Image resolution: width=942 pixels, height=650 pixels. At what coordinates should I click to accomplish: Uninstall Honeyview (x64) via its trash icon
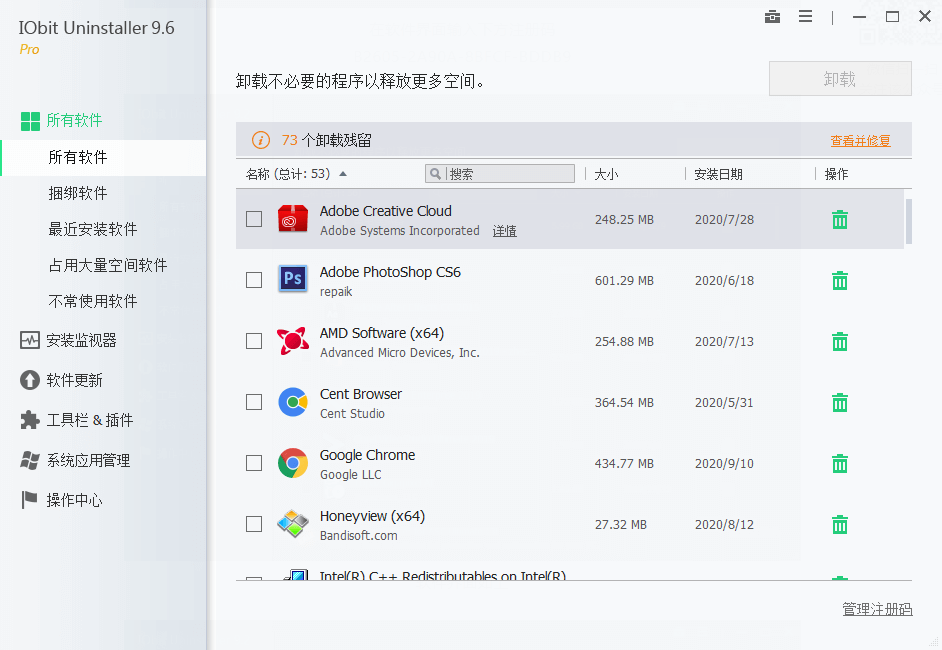point(840,524)
